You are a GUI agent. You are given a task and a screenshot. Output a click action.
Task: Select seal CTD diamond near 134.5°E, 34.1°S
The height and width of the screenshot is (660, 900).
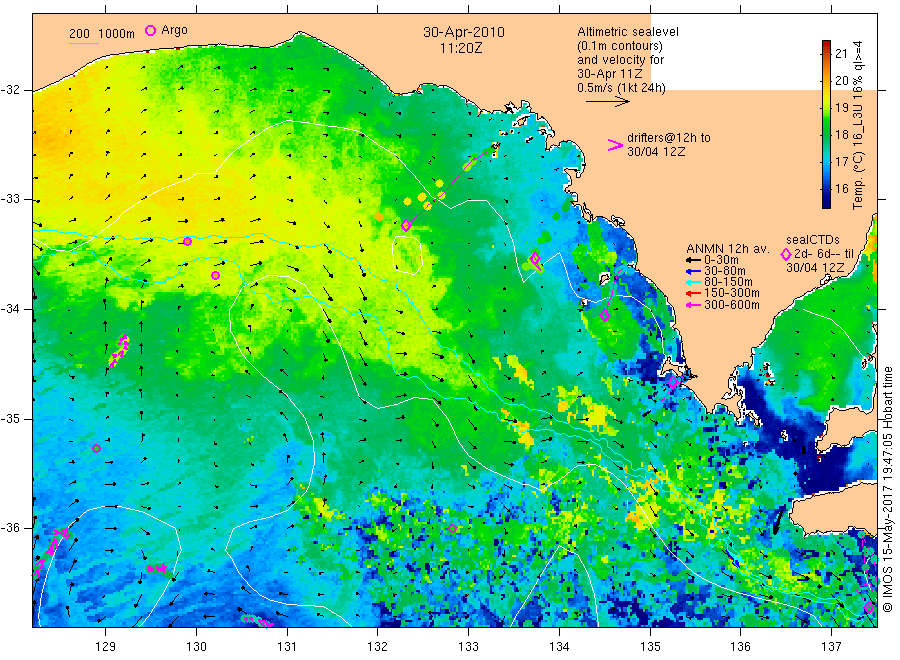(604, 316)
